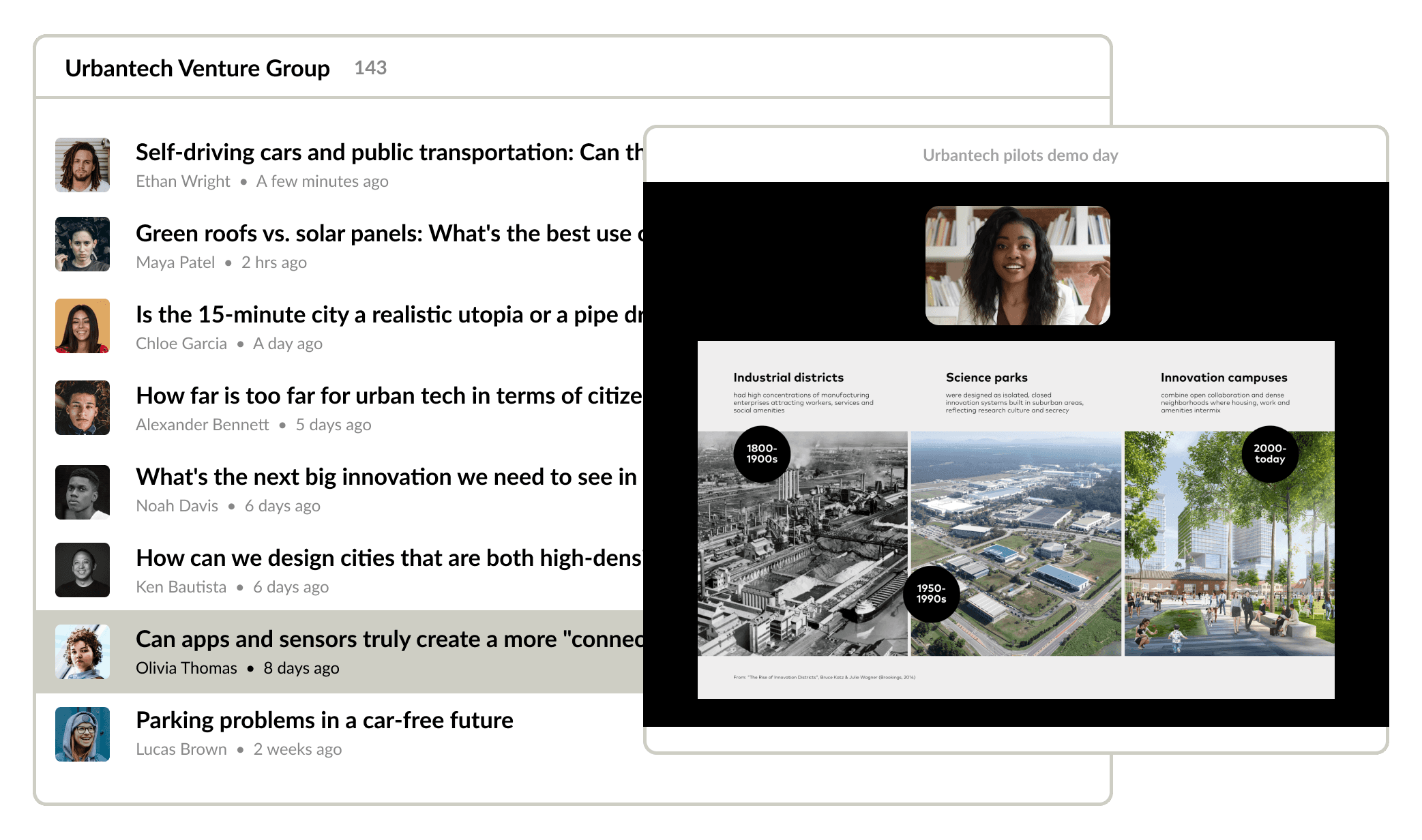Click the presenter's webcam video thumbnail
Image resolution: width=1422 pixels, height=840 pixels.
tap(1017, 266)
